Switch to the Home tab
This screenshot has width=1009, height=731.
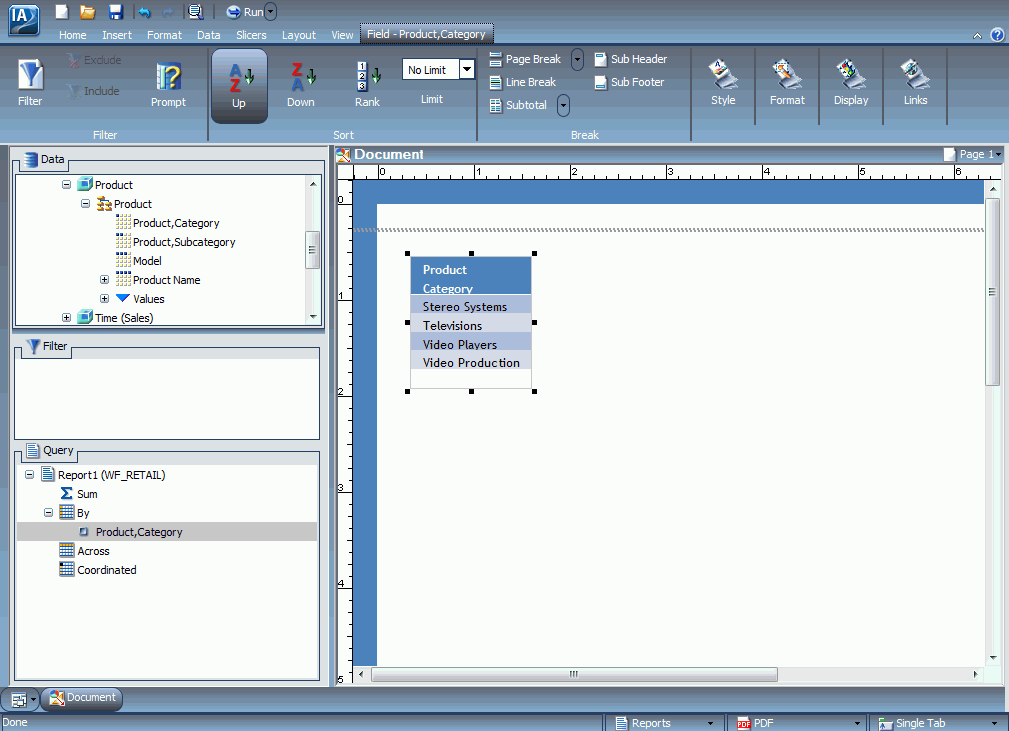pos(73,35)
